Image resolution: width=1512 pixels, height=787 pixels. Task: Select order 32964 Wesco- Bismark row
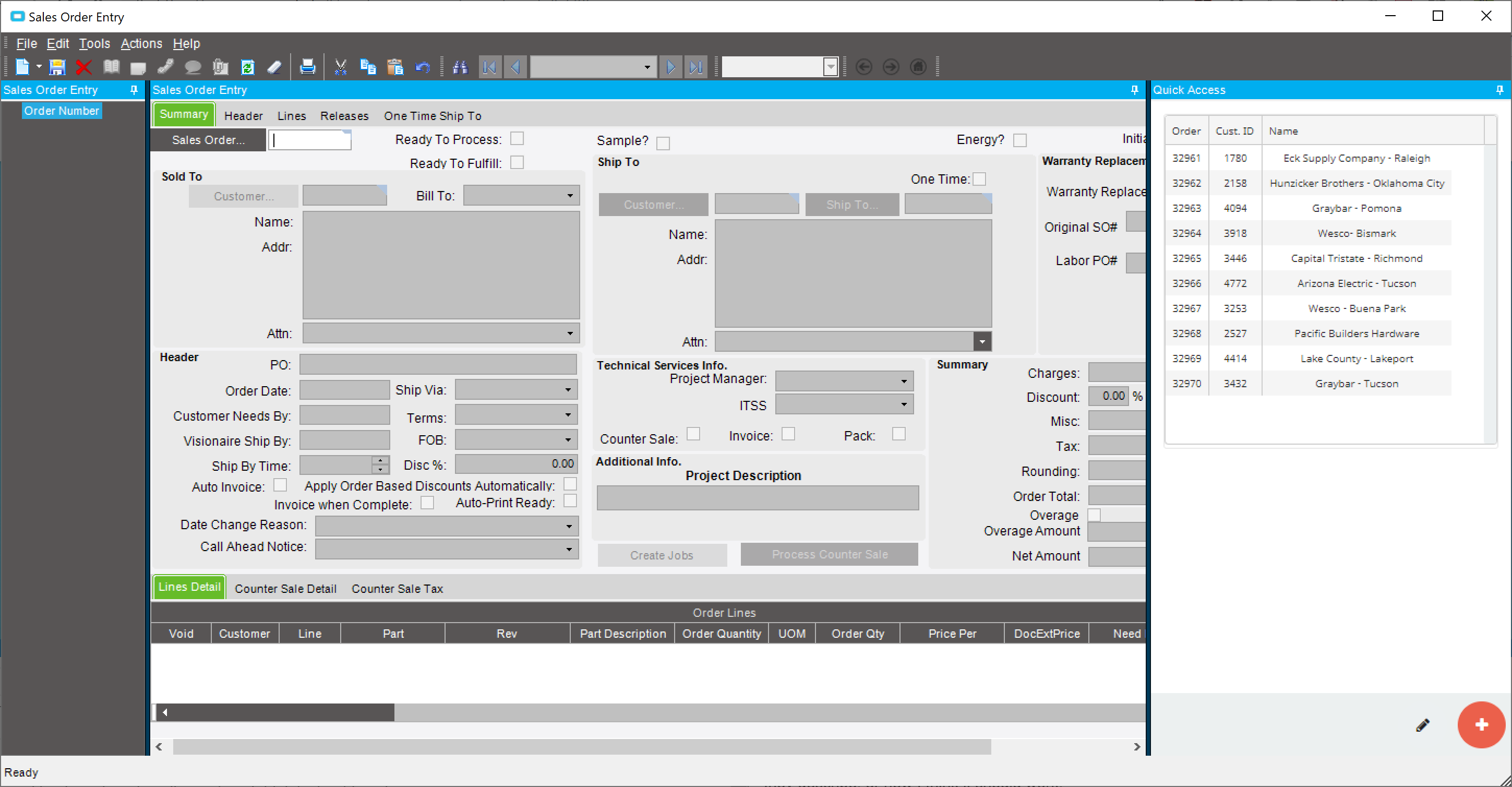click(x=1309, y=233)
